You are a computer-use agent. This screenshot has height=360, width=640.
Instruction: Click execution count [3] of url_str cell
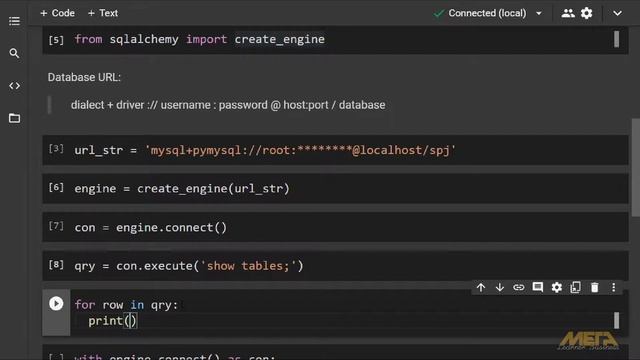pos(56,149)
